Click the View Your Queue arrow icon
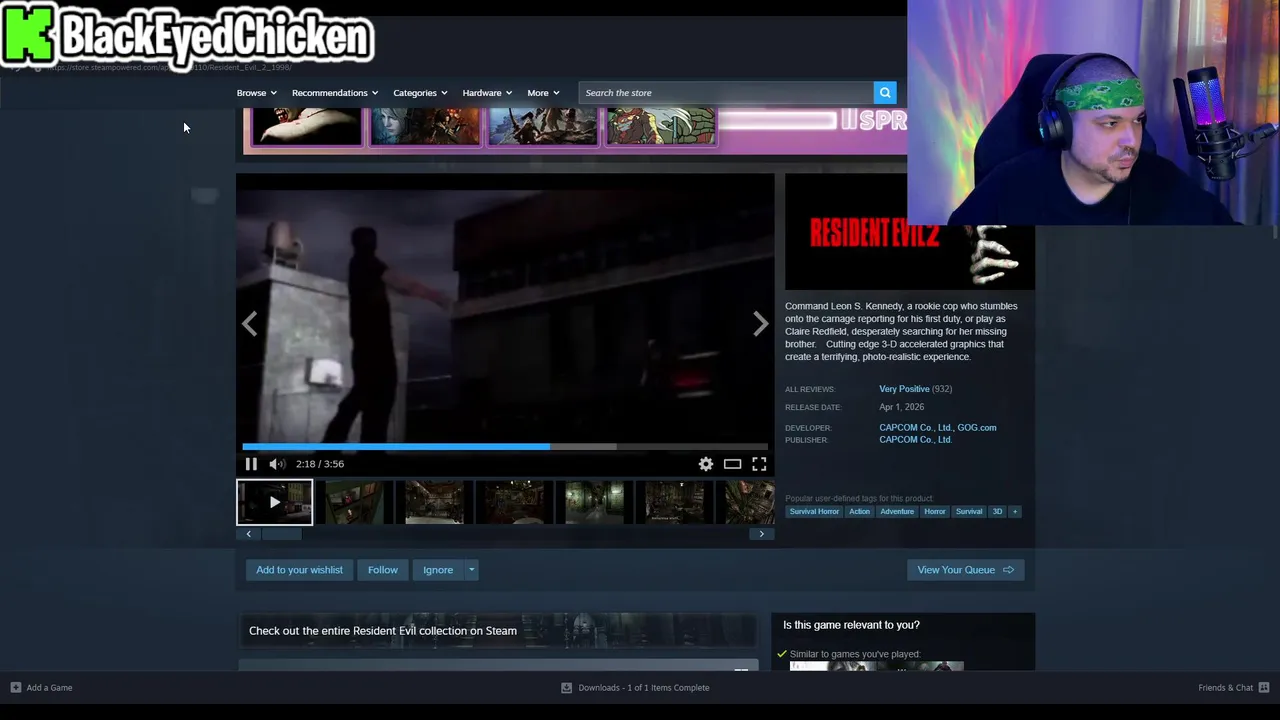 pyautogui.click(x=1008, y=570)
